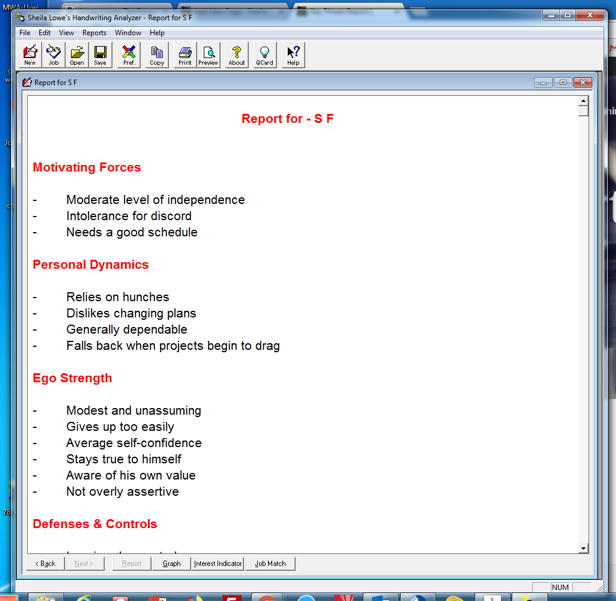This screenshot has height=601, width=616.
Task: Click the Defenses & Controls heading
Action: [x=95, y=524]
